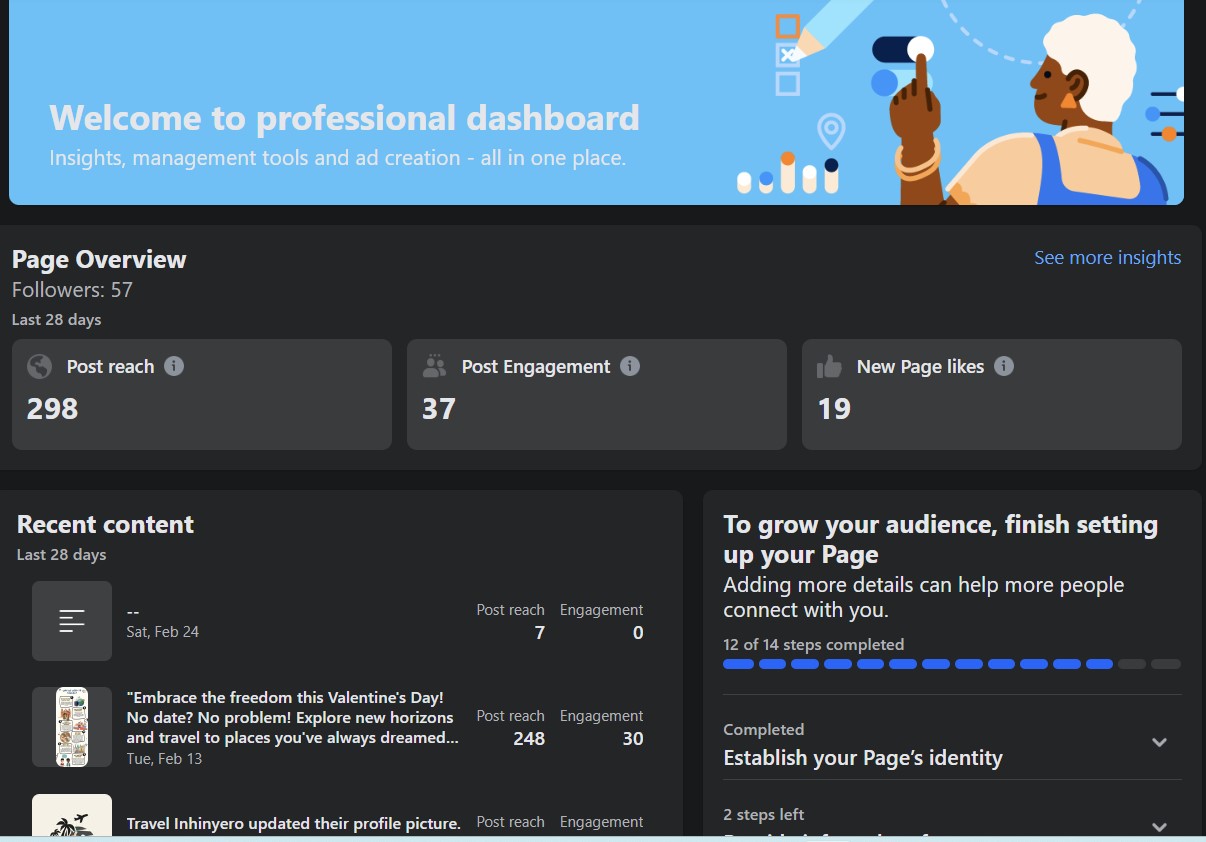Open "Travel Inhinyero updated their profile picture" post
The height and width of the screenshot is (842, 1206).
(x=293, y=824)
